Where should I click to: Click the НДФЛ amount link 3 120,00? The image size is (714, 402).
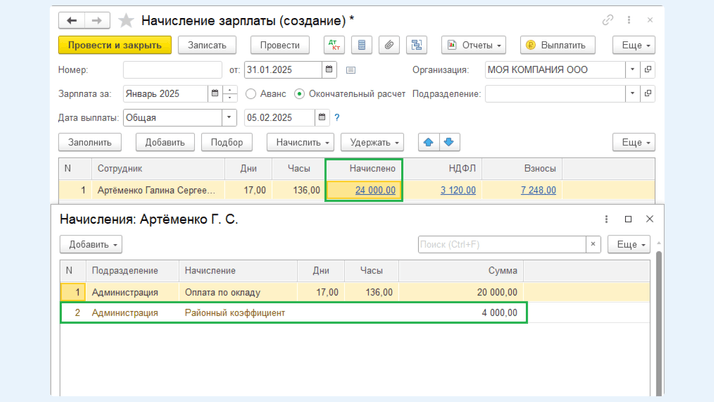click(x=458, y=190)
